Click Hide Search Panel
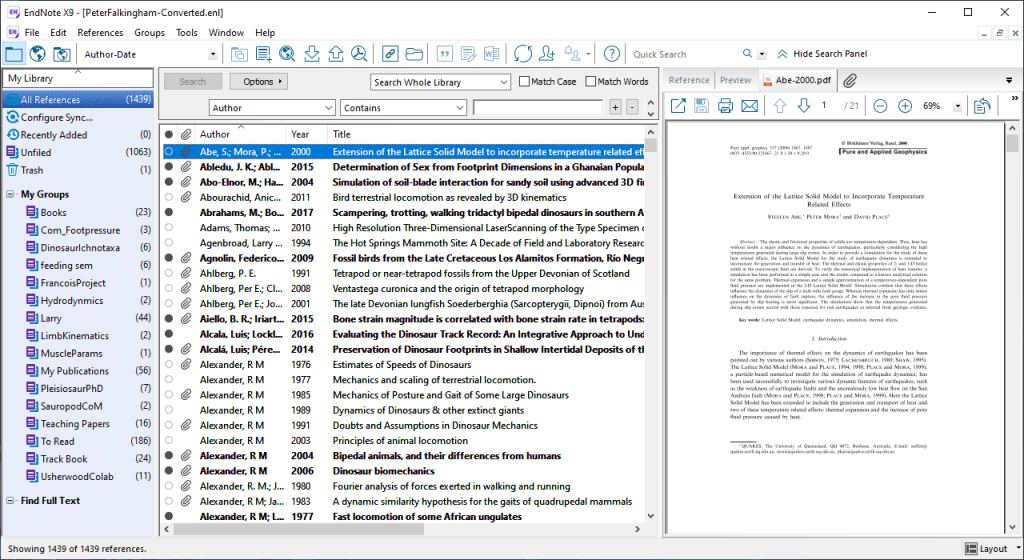This screenshot has width=1024, height=560. point(821,54)
